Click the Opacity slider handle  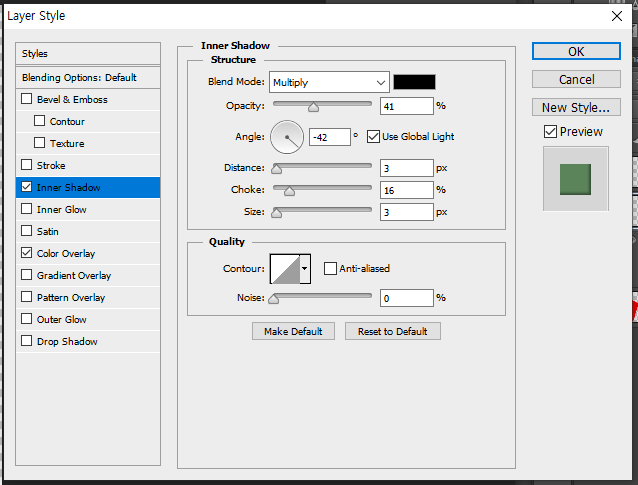pyautogui.click(x=313, y=107)
